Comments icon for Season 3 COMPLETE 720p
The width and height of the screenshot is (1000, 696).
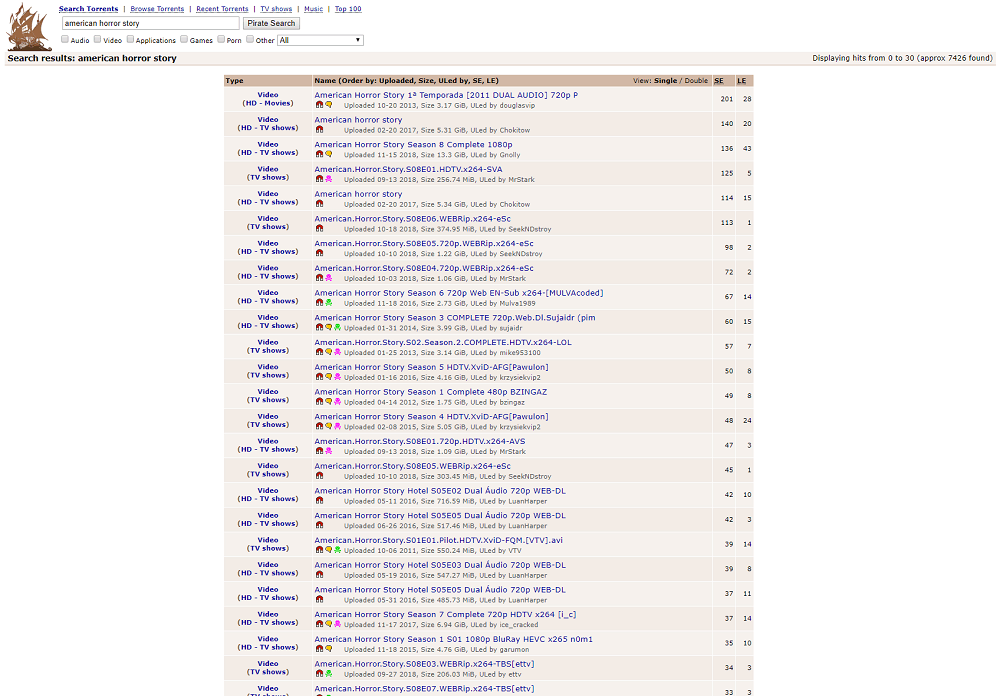click(x=329, y=327)
